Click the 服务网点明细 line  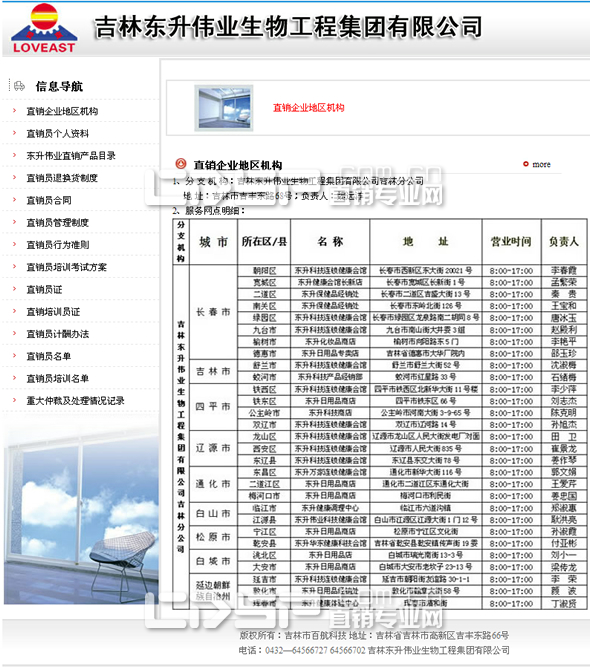208,210
